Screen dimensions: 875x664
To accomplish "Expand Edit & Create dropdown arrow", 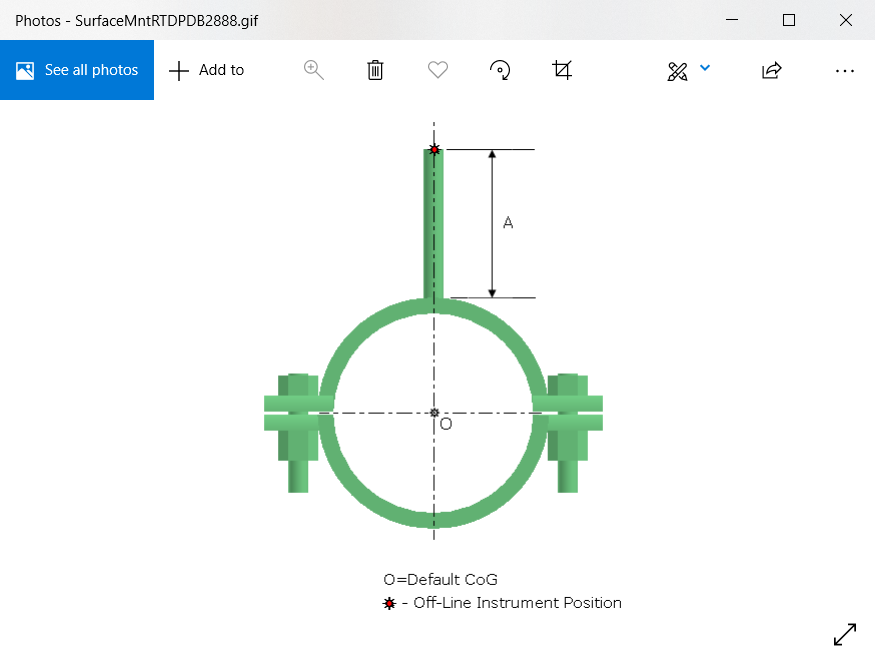I will [705, 68].
